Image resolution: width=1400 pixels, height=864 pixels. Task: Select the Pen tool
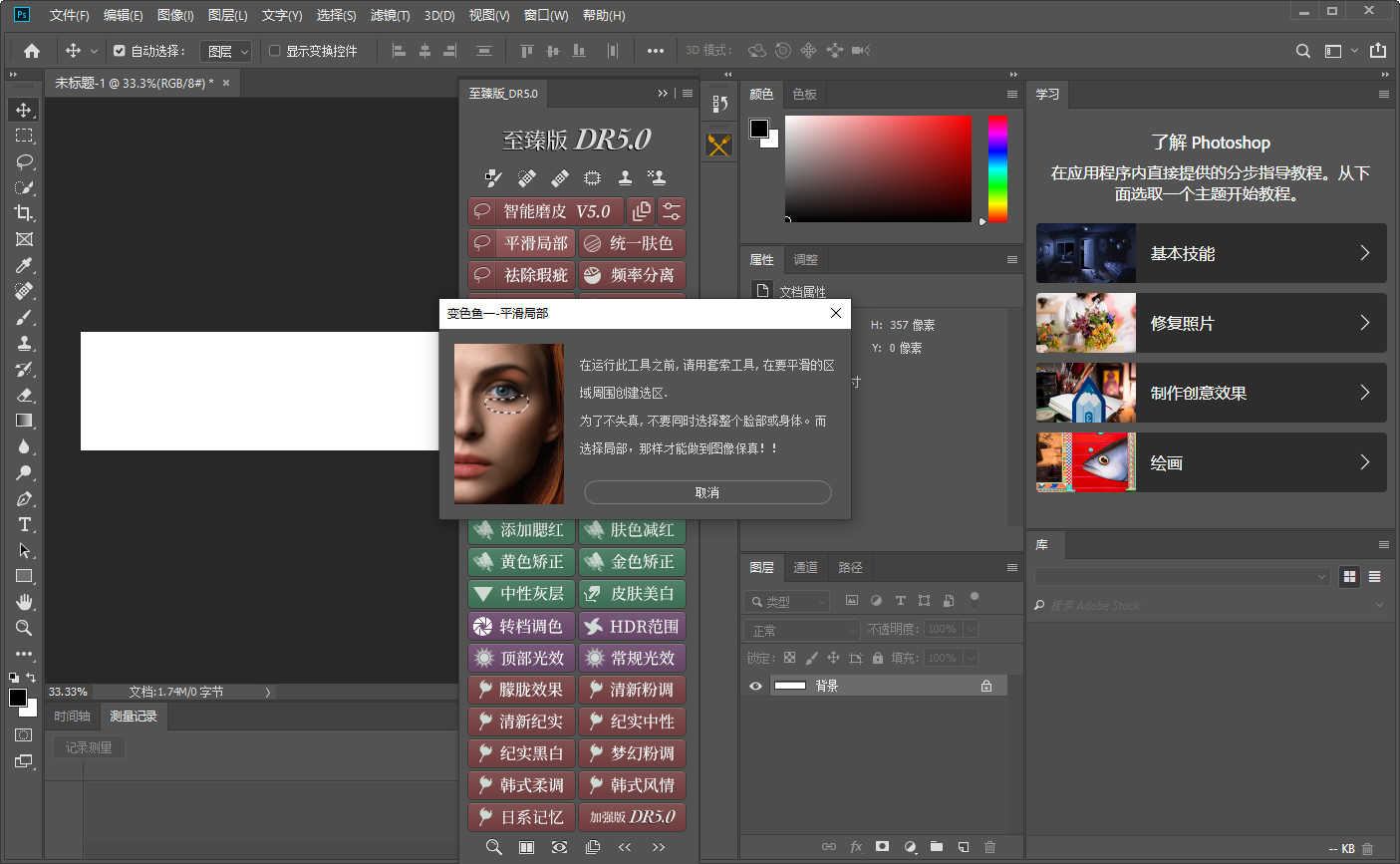tap(24, 498)
